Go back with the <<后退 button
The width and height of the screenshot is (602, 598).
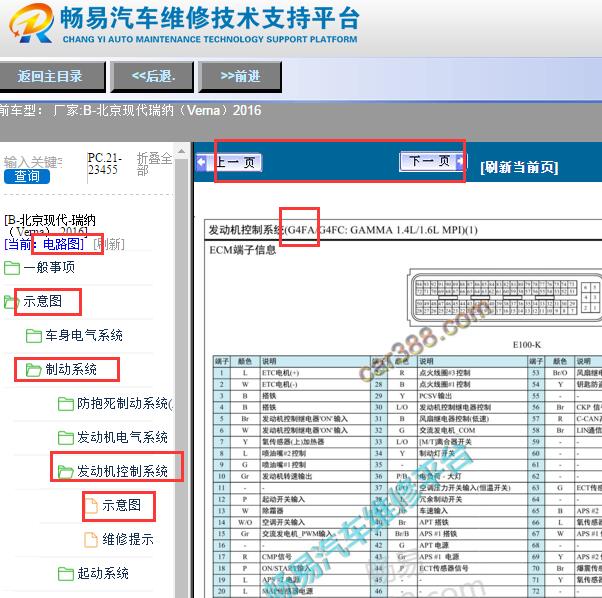coord(152,76)
